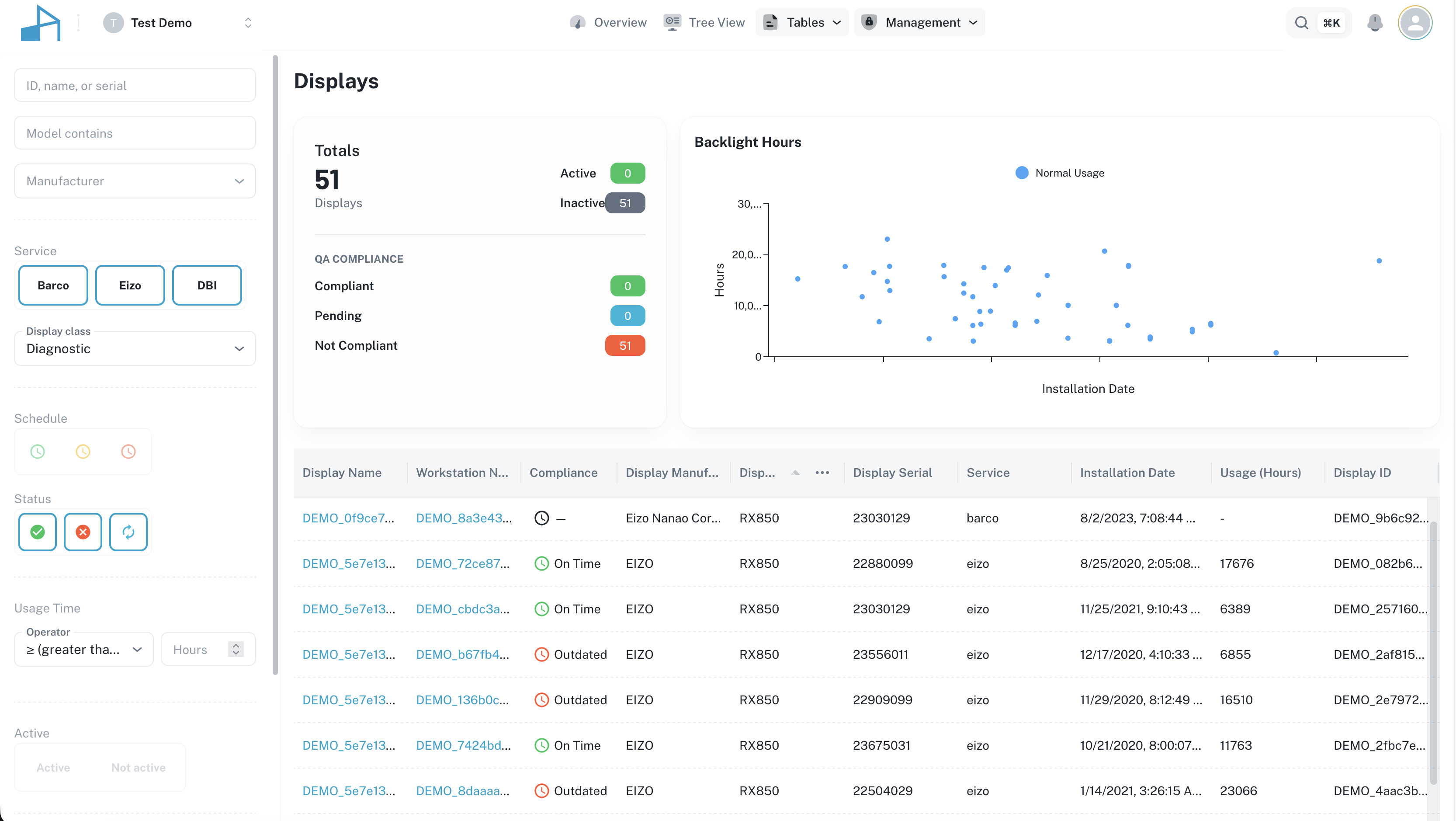Open the user profile avatar
Viewport: 1456px width, 821px height.
(1415, 23)
